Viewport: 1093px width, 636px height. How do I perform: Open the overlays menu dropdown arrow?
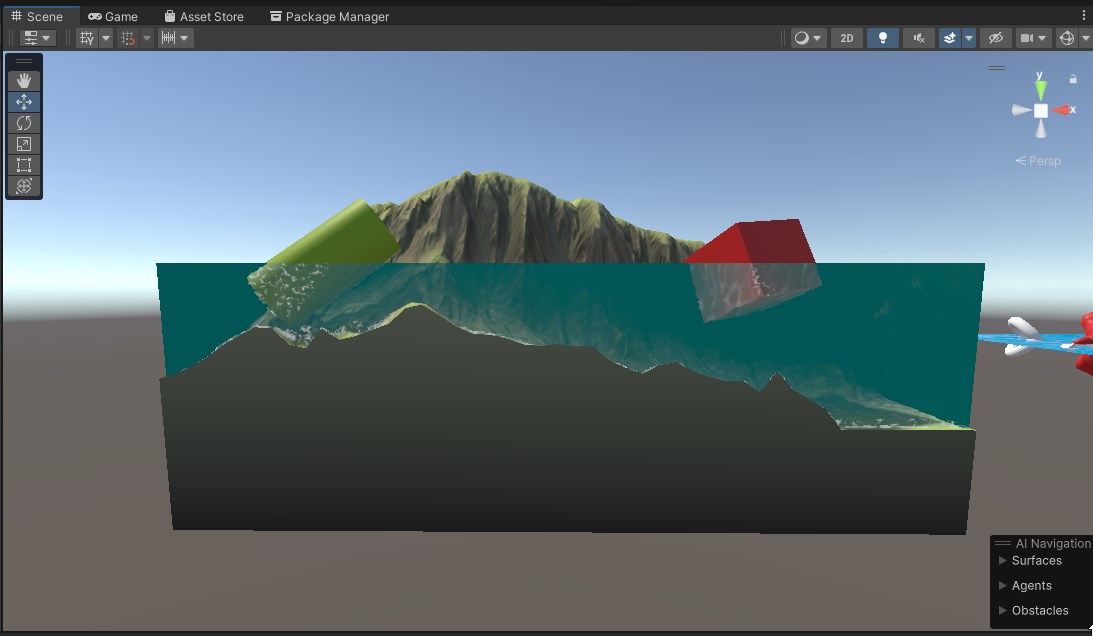tap(47, 38)
